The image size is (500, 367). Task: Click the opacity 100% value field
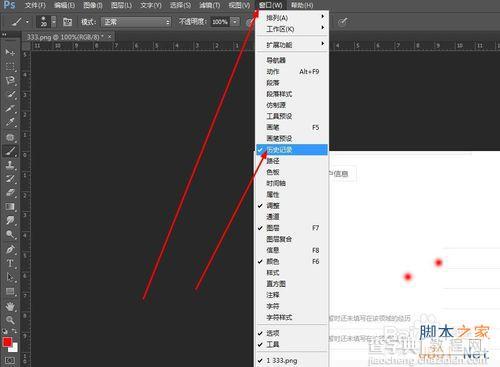click(220, 22)
